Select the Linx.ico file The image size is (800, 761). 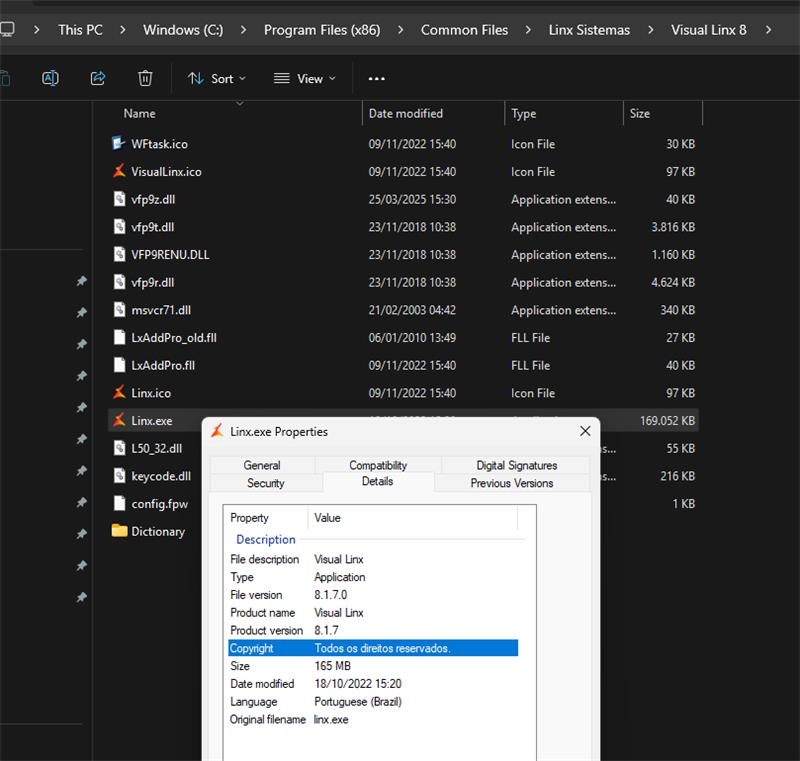tap(150, 393)
